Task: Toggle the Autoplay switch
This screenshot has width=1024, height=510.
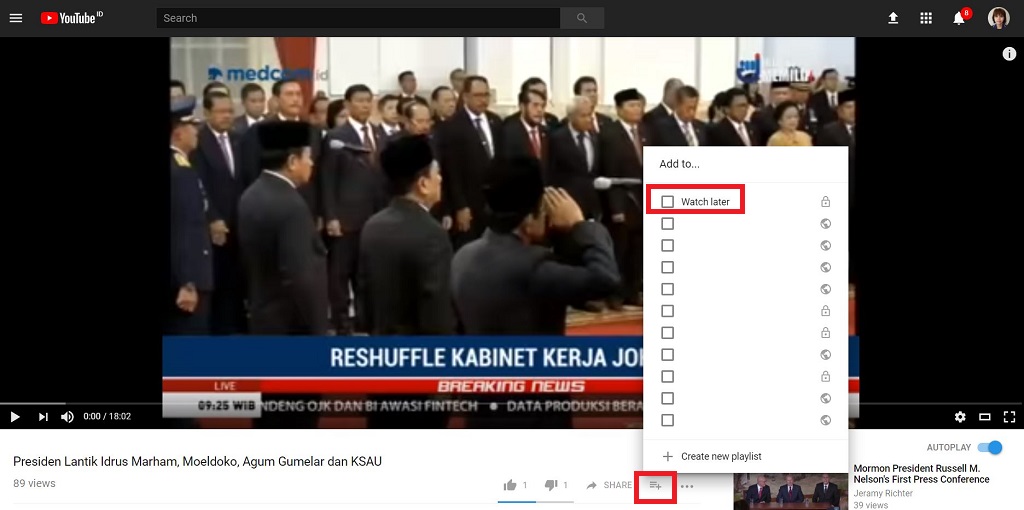Action: pyautogui.click(x=990, y=447)
